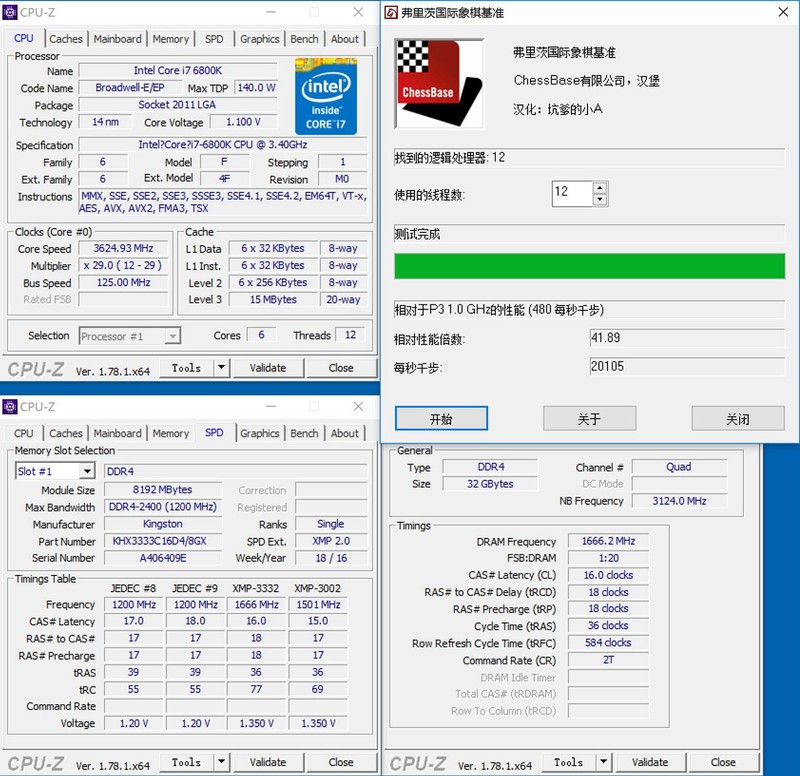
Task: Open Tools dropdown arrow in SPD CPU-Z window
Action: pyautogui.click(x=221, y=762)
